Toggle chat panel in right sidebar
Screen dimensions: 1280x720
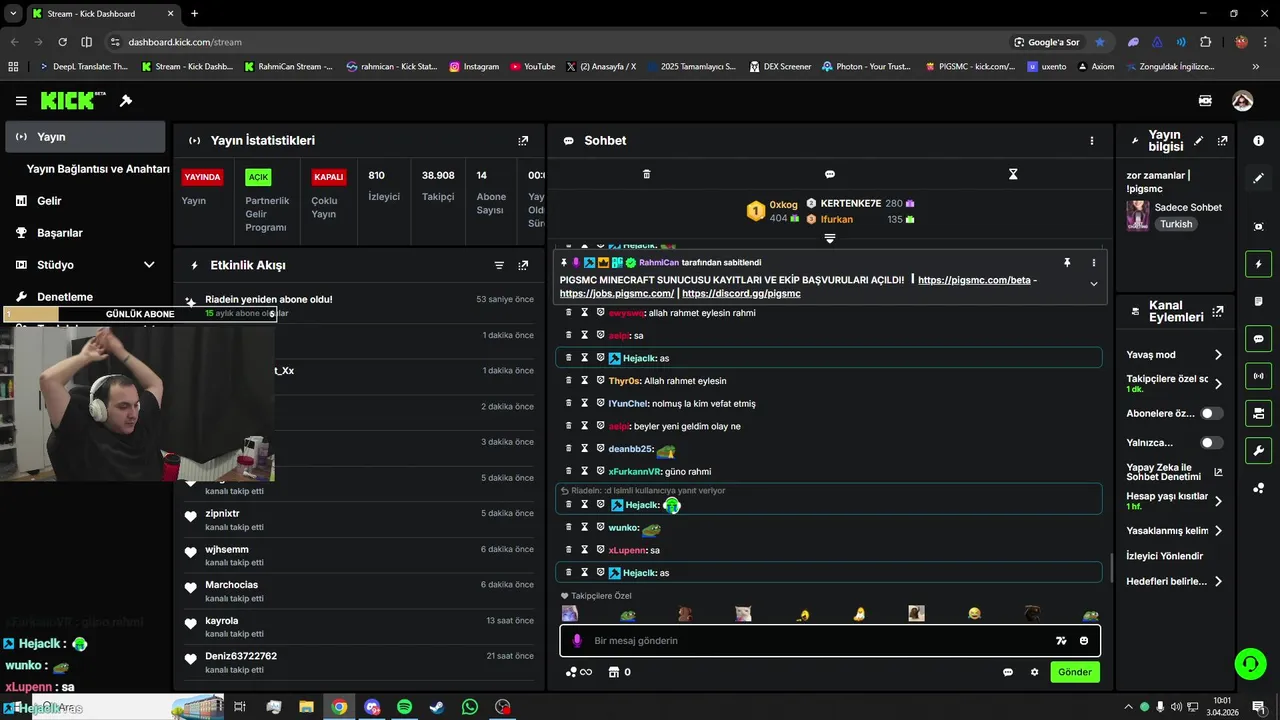1258,339
